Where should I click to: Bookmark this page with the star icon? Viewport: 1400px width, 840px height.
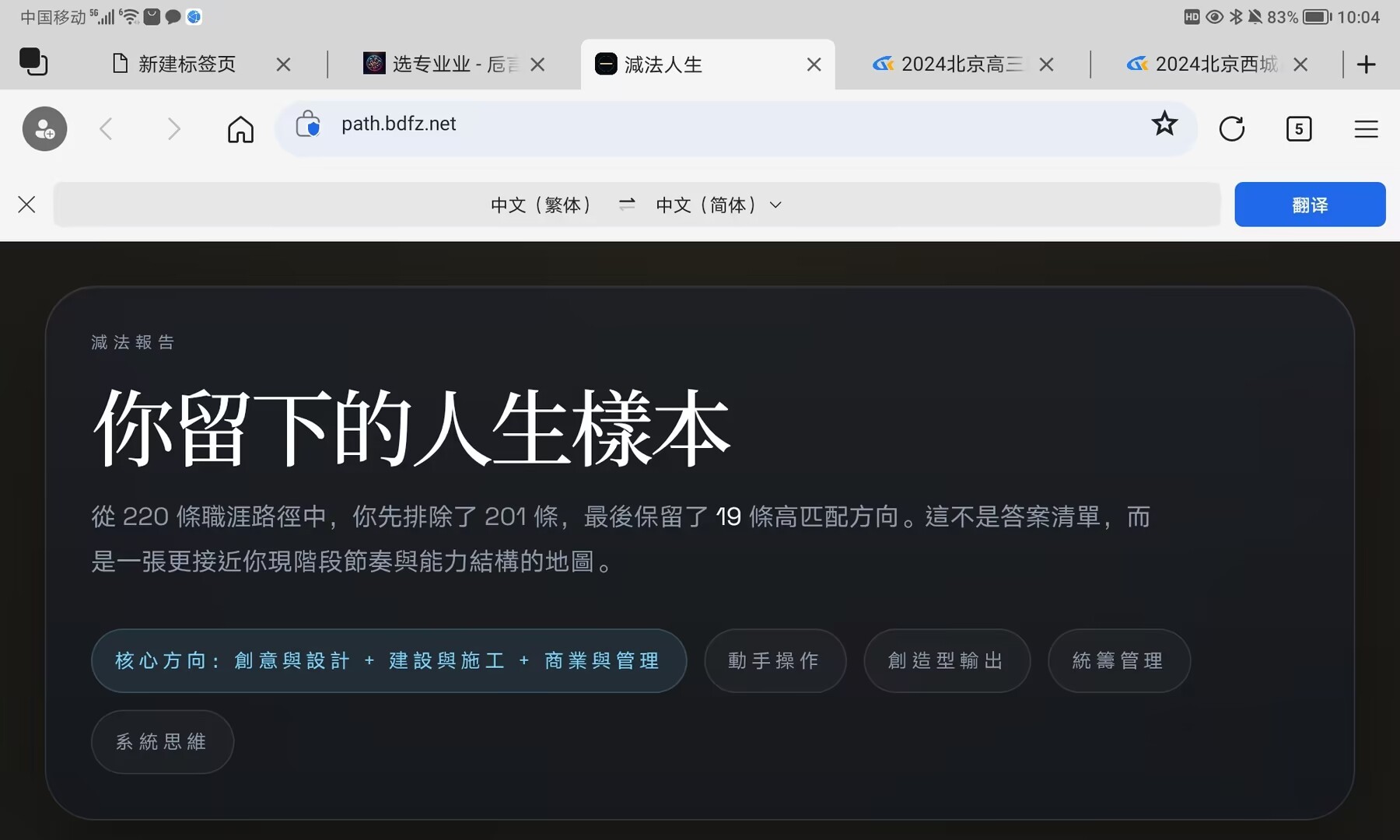point(1164,124)
